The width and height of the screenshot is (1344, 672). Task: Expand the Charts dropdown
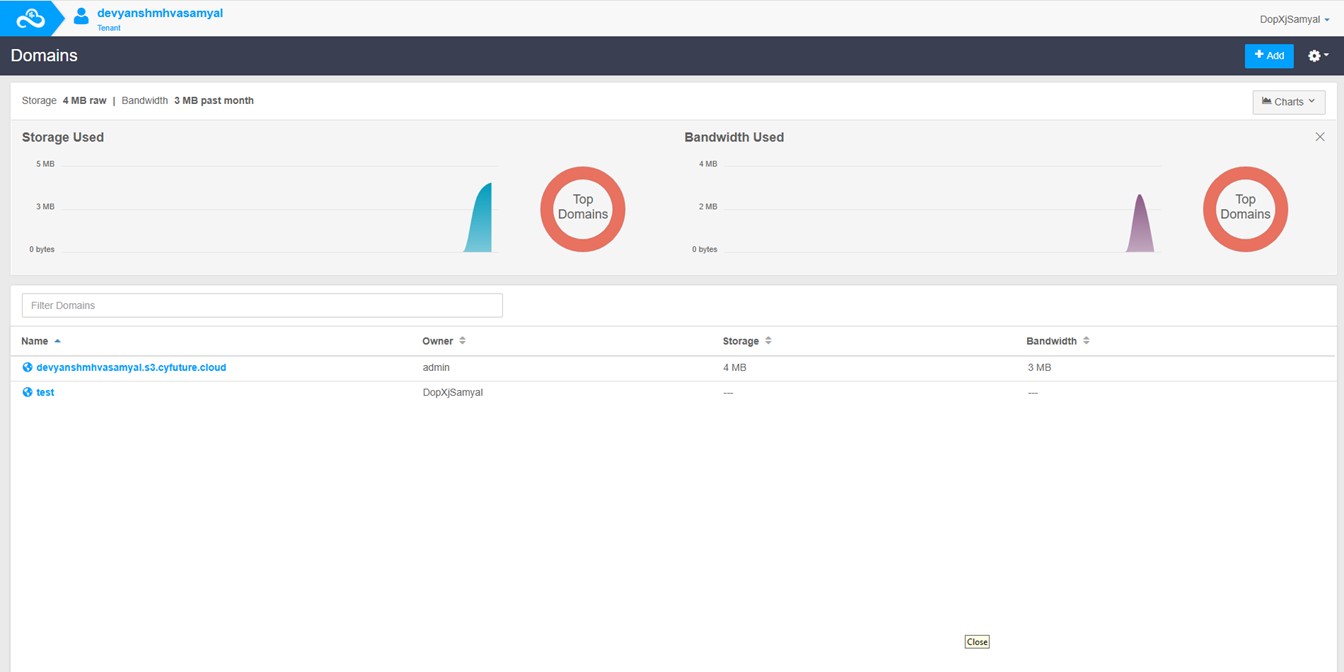point(1288,102)
